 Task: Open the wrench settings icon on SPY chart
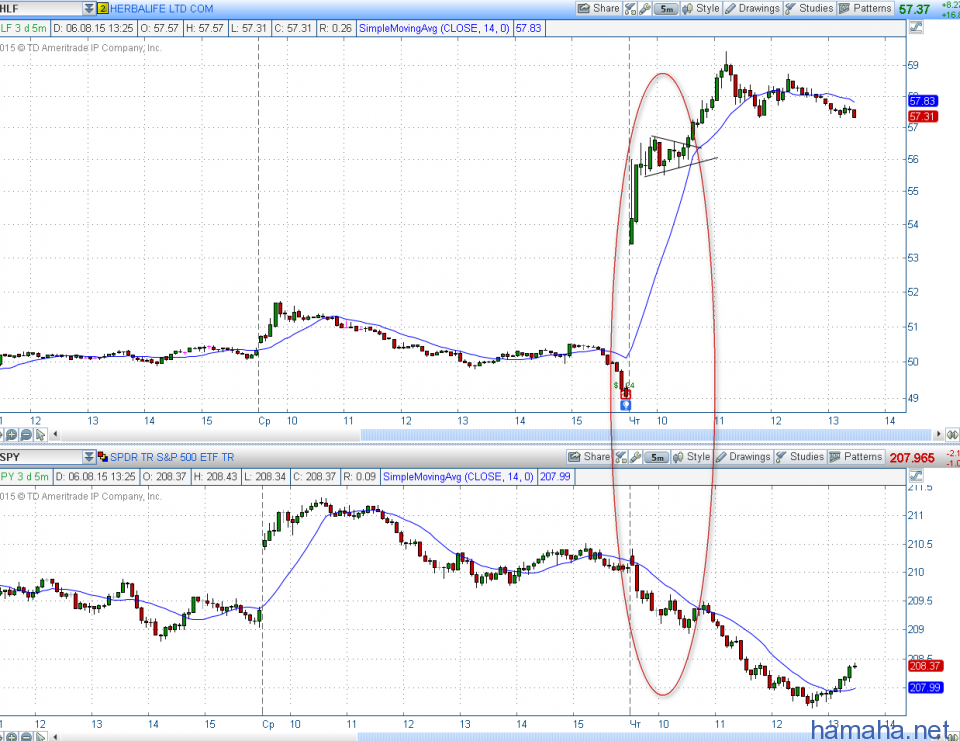click(636, 457)
